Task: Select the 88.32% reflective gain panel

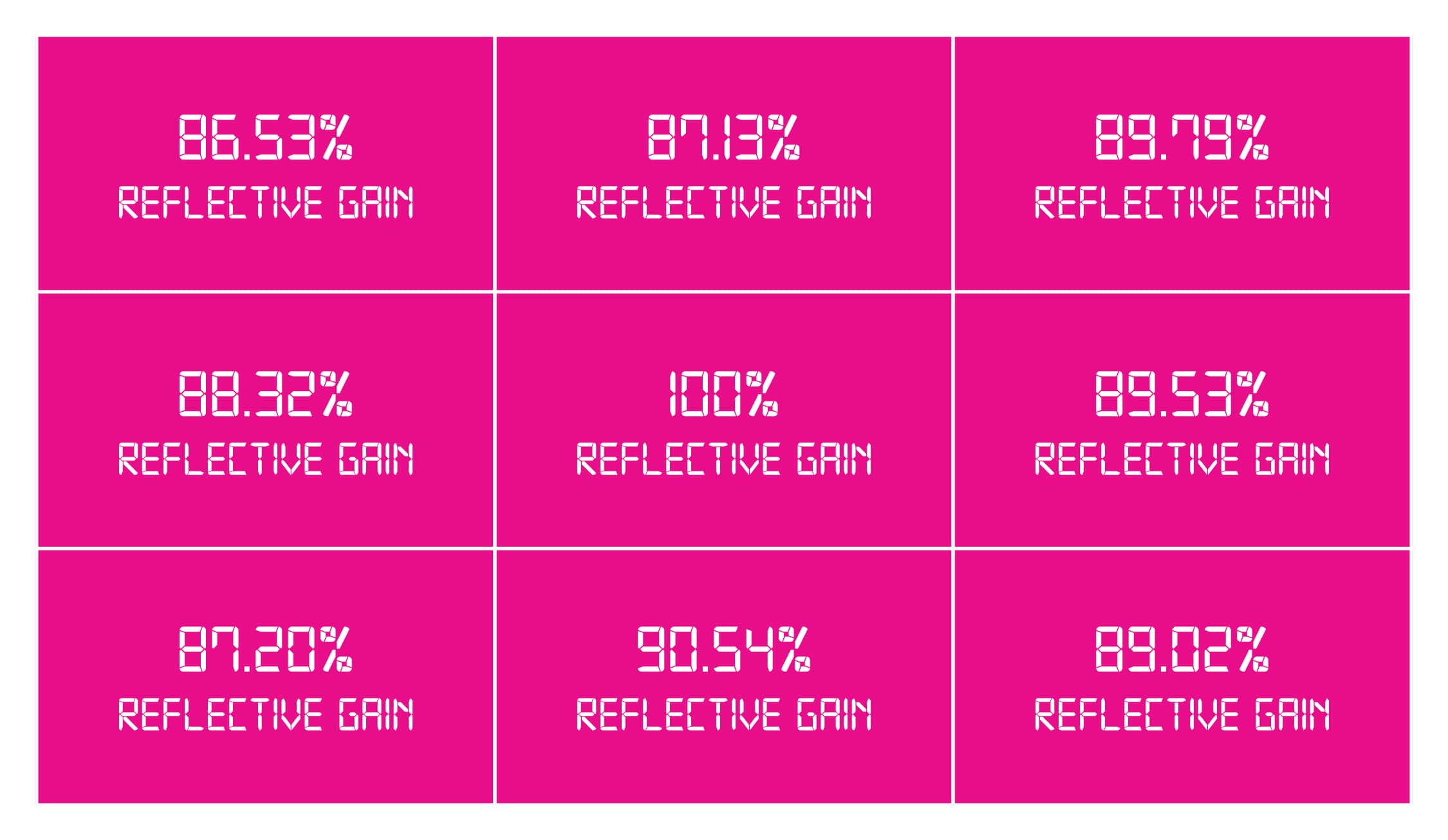Action: coord(265,420)
